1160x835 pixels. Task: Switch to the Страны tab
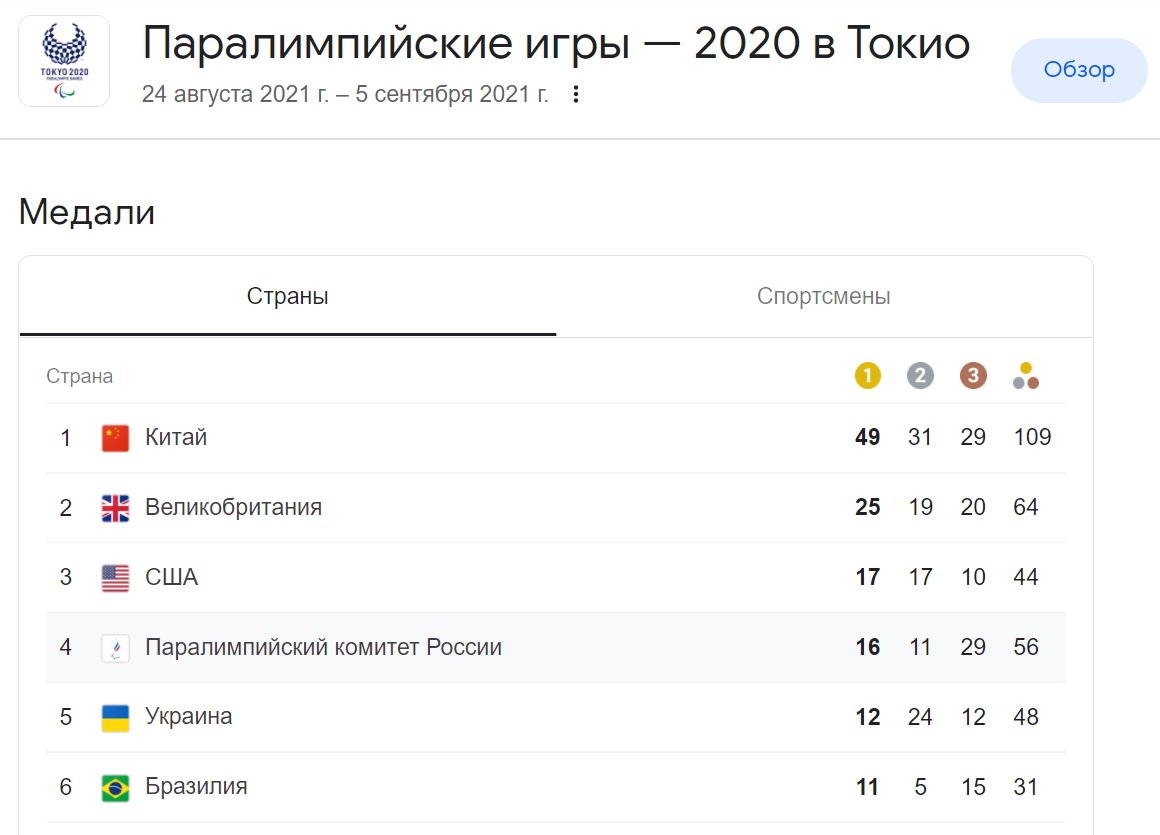point(288,297)
